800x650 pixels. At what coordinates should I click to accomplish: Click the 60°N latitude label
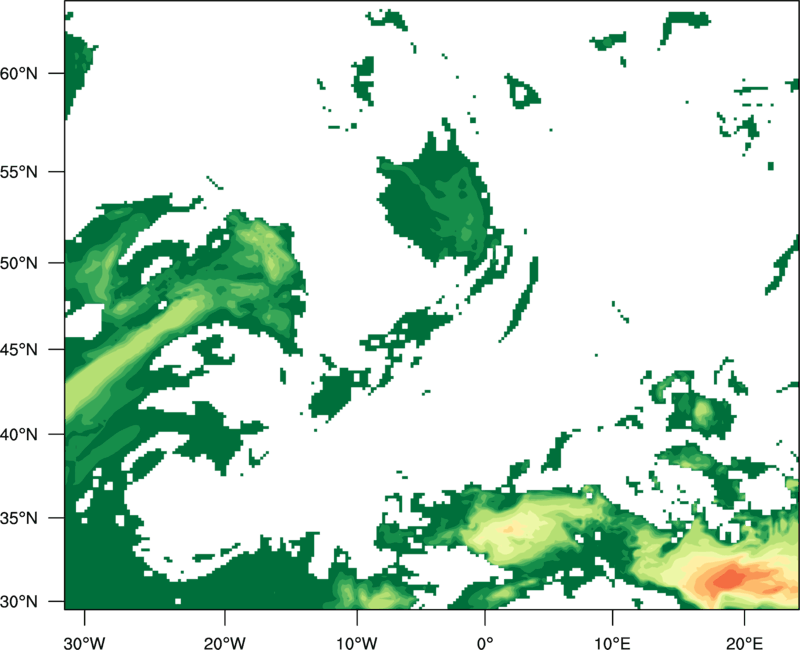[19, 73]
